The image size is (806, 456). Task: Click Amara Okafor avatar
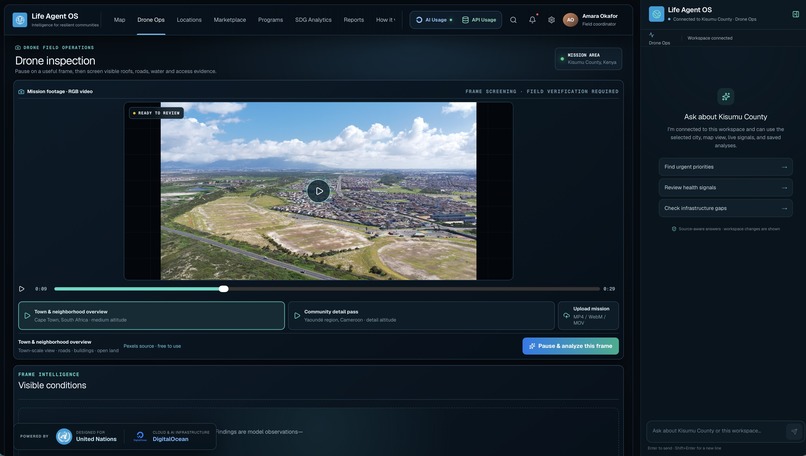coord(570,20)
